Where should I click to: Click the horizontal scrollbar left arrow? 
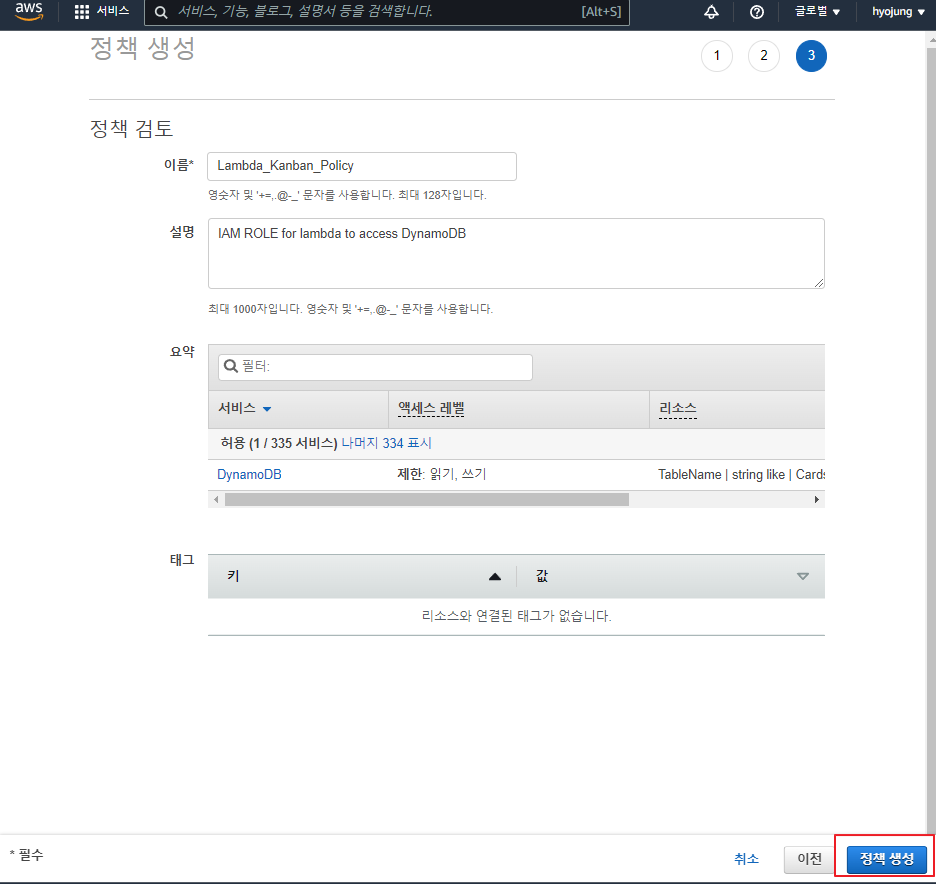(x=216, y=500)
